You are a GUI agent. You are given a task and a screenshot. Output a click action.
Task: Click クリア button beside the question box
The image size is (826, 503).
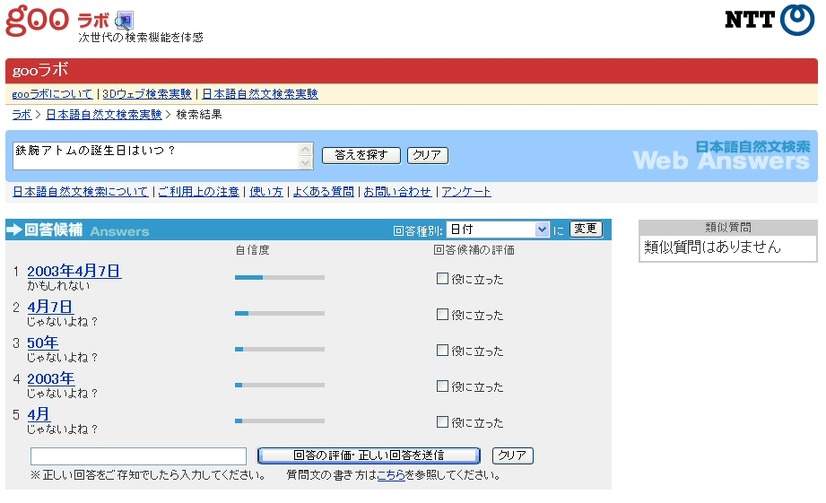pyautogui.click(x=427, y=155)
